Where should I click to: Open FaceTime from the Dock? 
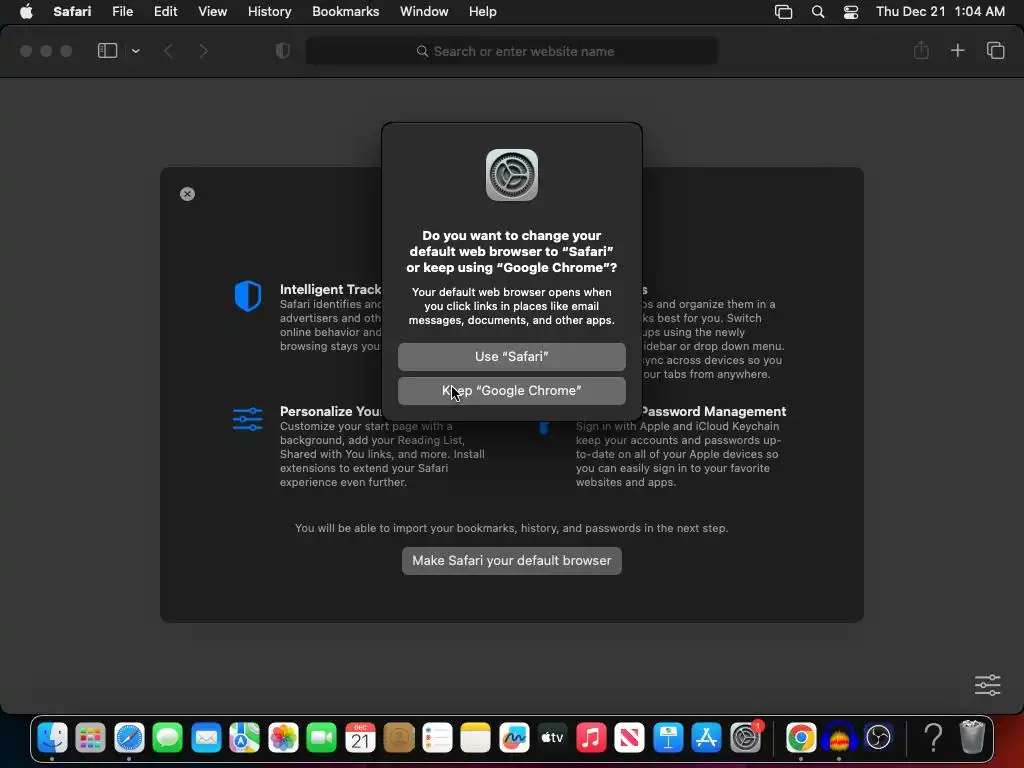321,738
